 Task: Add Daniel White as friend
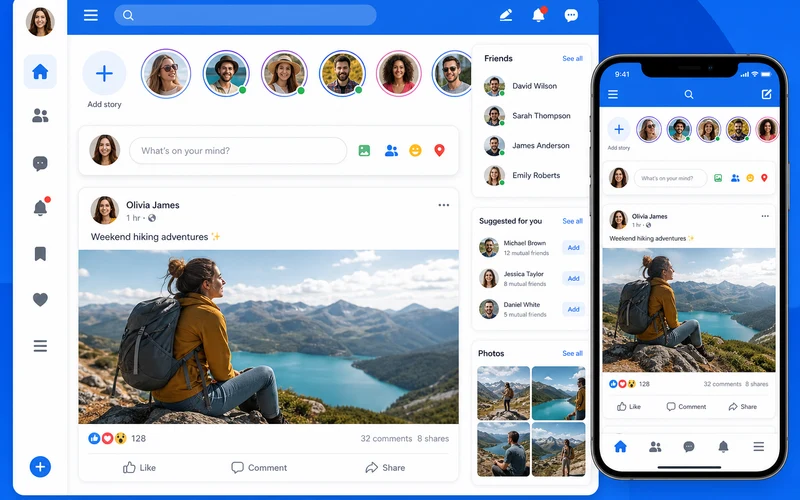click(x=573, y=309)
